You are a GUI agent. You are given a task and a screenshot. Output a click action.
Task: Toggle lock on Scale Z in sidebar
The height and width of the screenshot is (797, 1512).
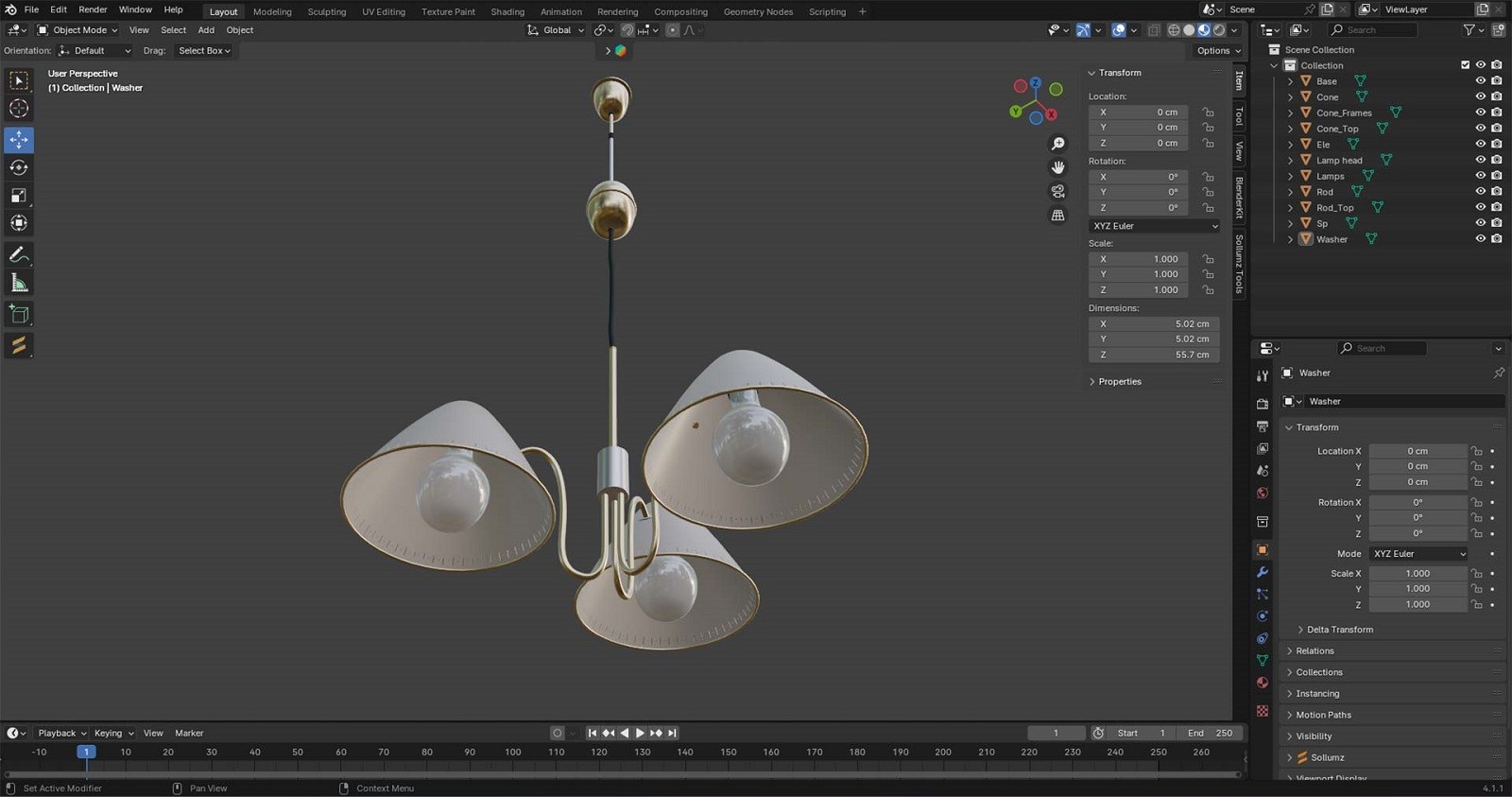tap(1209, 289)
